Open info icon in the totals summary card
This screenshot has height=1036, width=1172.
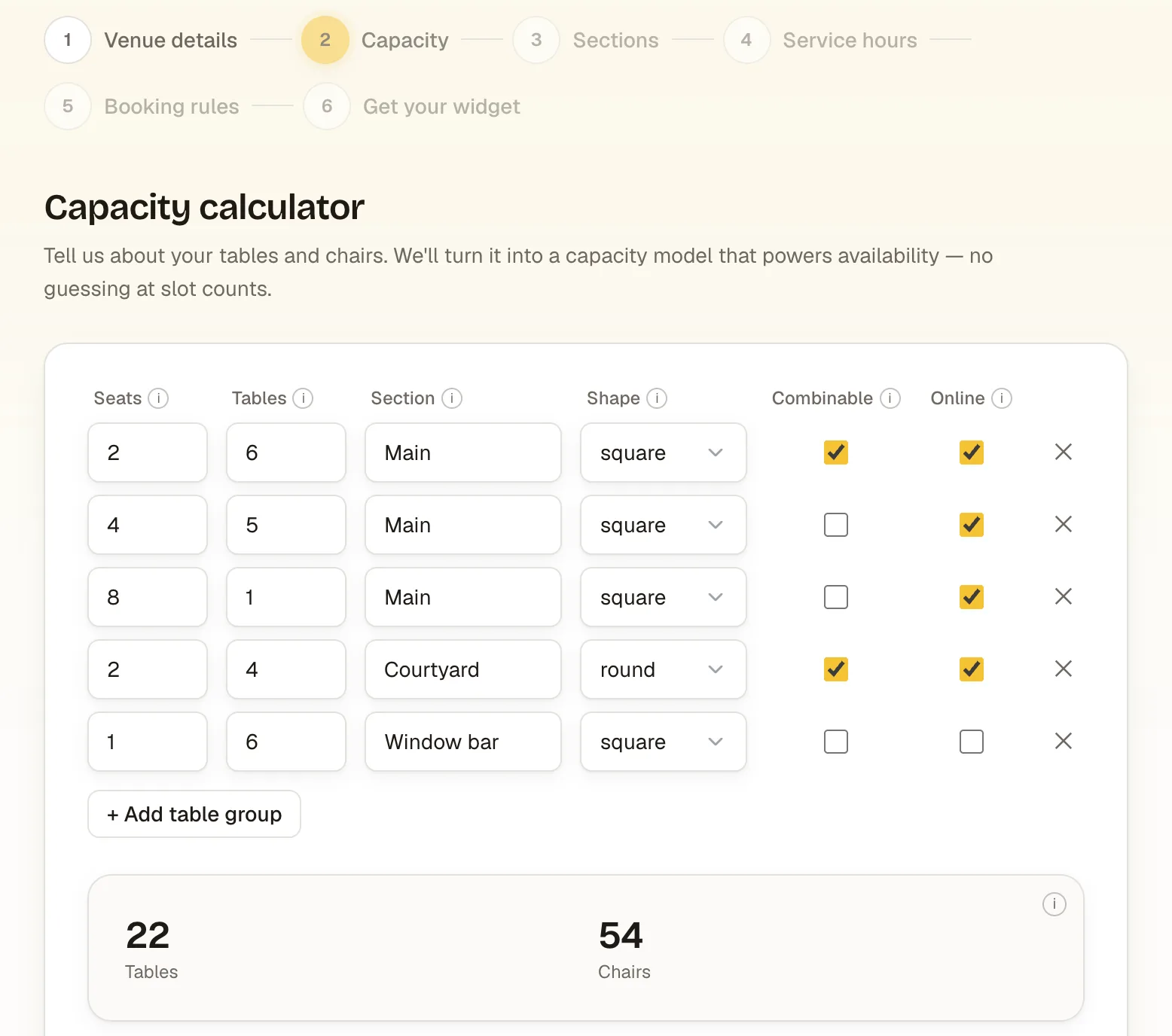point(1054,904)
